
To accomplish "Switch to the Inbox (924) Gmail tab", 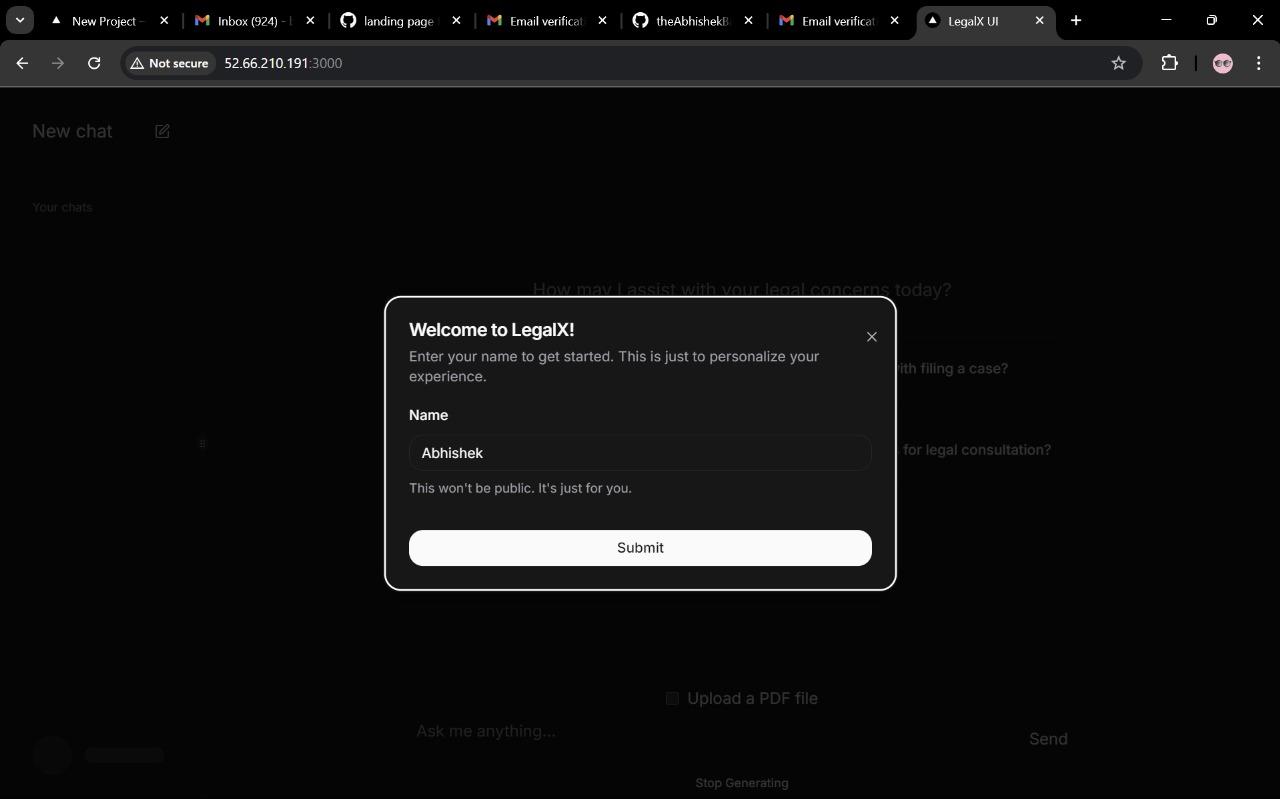I will click(256, 20).
